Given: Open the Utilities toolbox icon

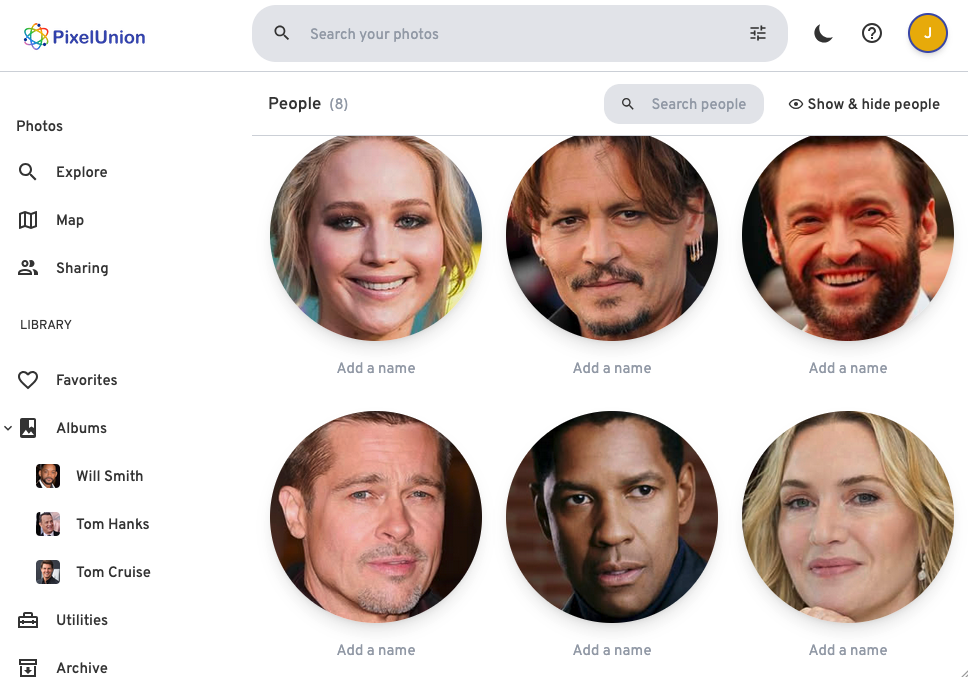Looking at the screenshot, I should coord(28,620).
